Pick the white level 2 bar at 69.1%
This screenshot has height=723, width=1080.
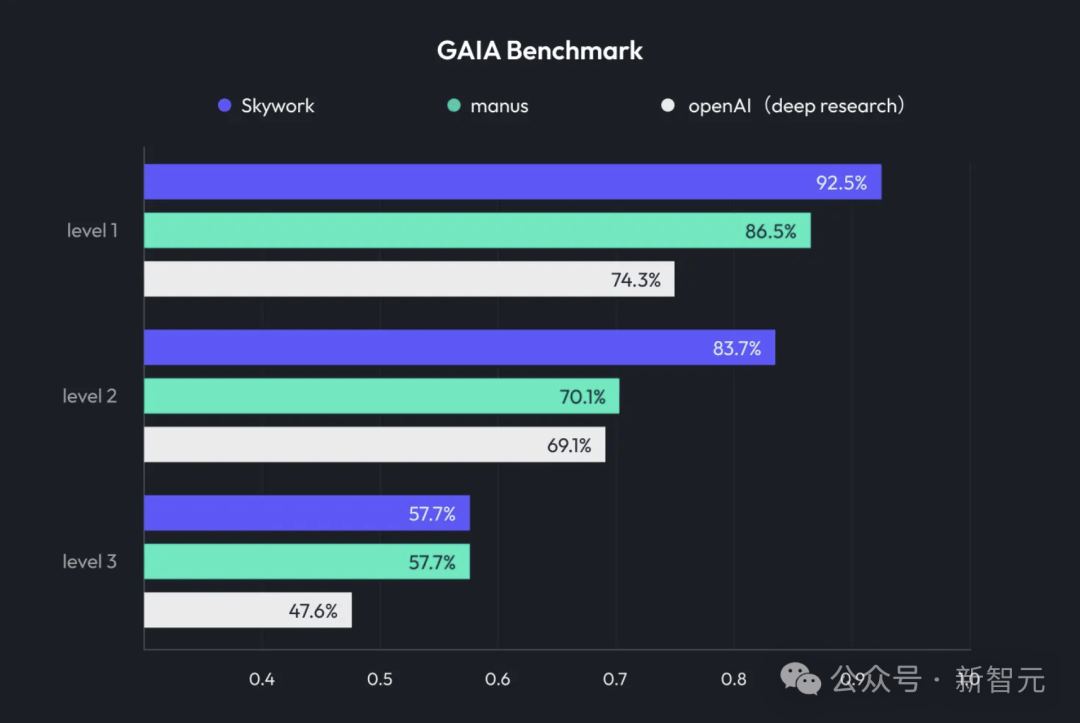coord(374,444)
